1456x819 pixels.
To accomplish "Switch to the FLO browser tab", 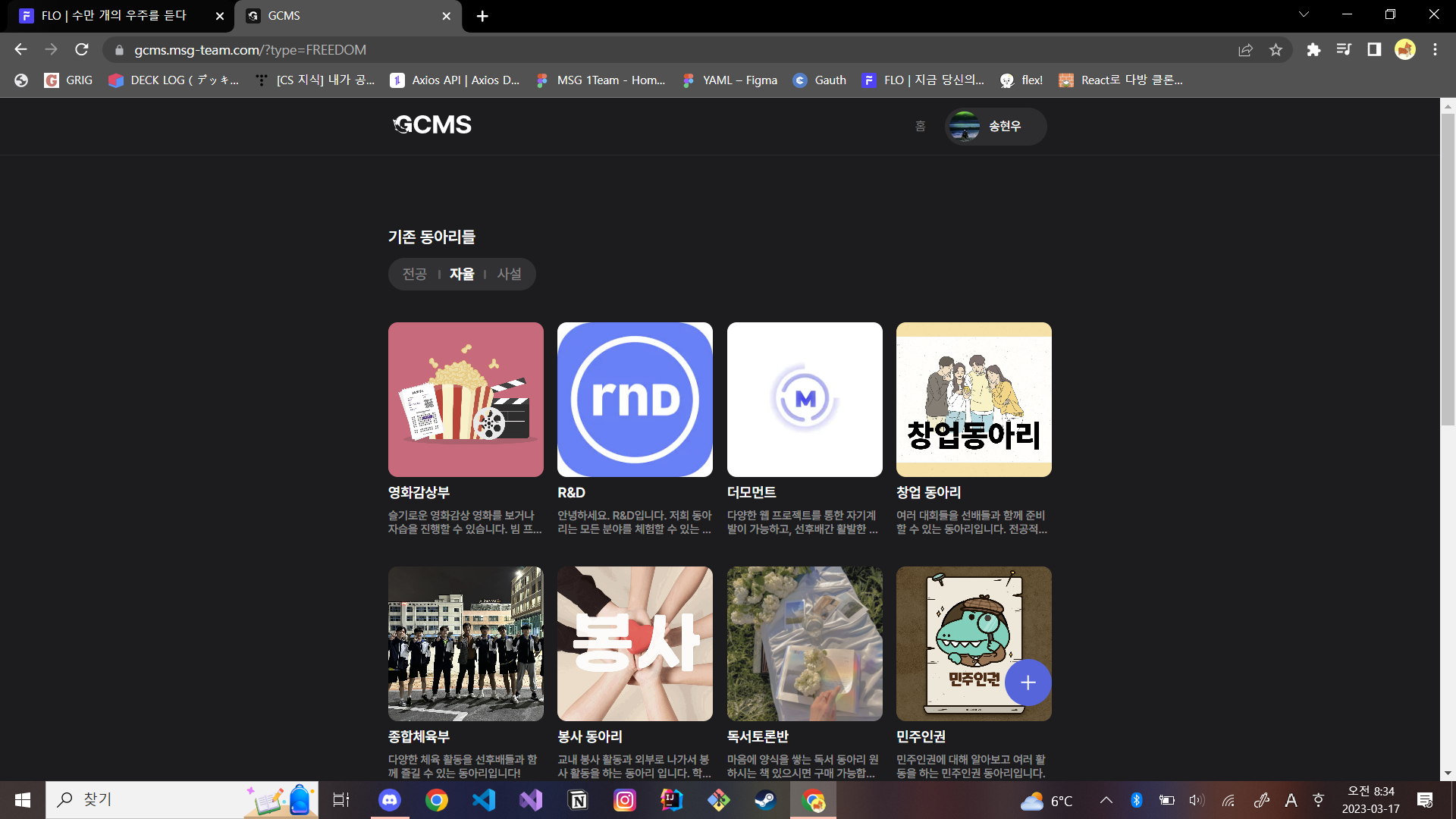I will point(114,15).
